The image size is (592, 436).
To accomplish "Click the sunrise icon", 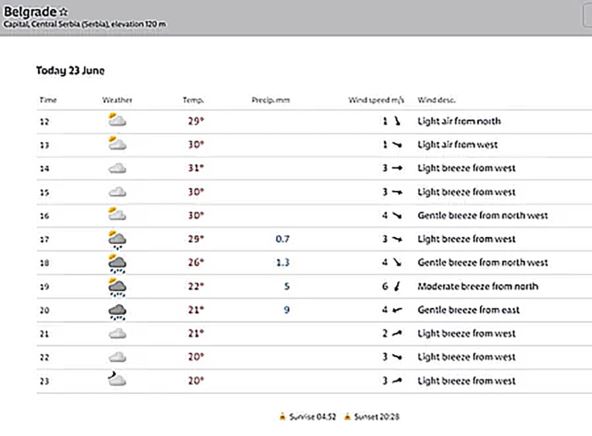I will (282, 416).
